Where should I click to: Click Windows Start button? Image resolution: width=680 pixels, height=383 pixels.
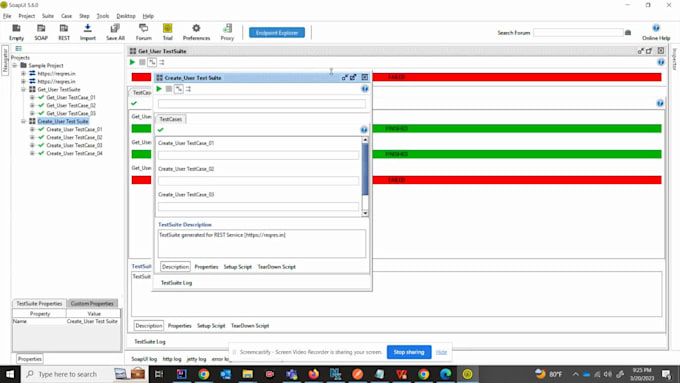[x=10, y=374]
